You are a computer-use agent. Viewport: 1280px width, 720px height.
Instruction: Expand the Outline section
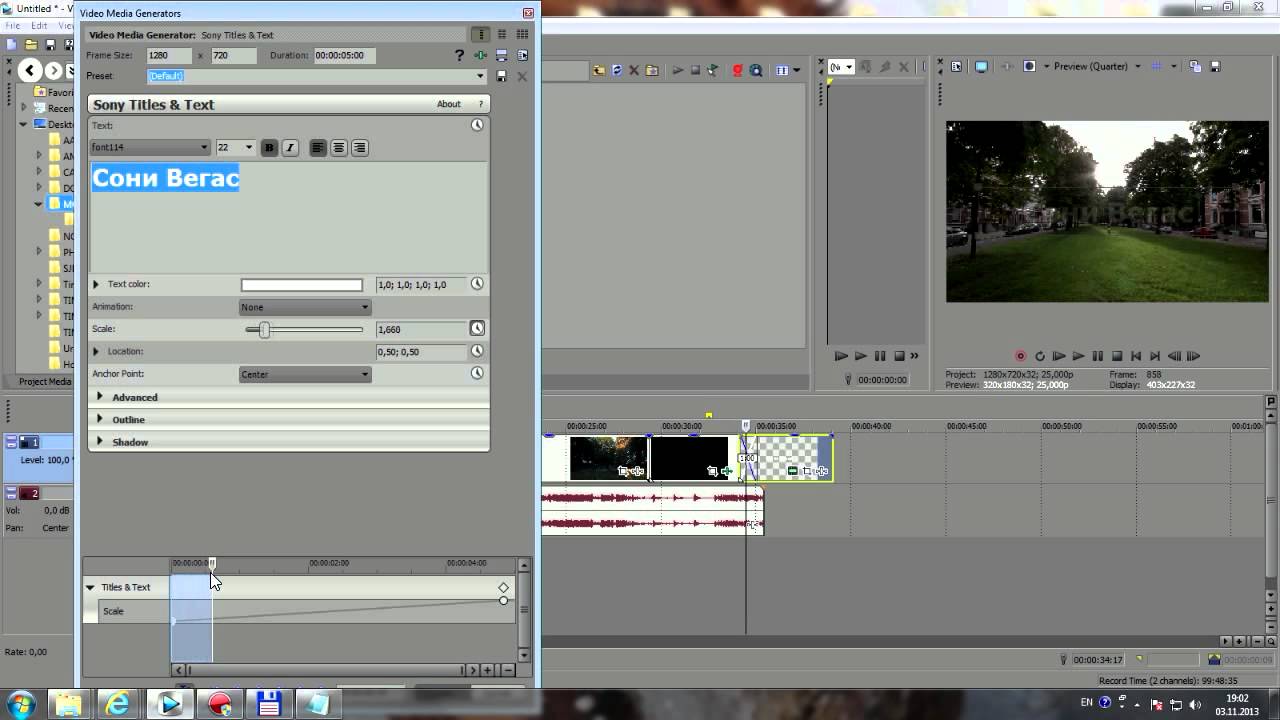(100, 419)
